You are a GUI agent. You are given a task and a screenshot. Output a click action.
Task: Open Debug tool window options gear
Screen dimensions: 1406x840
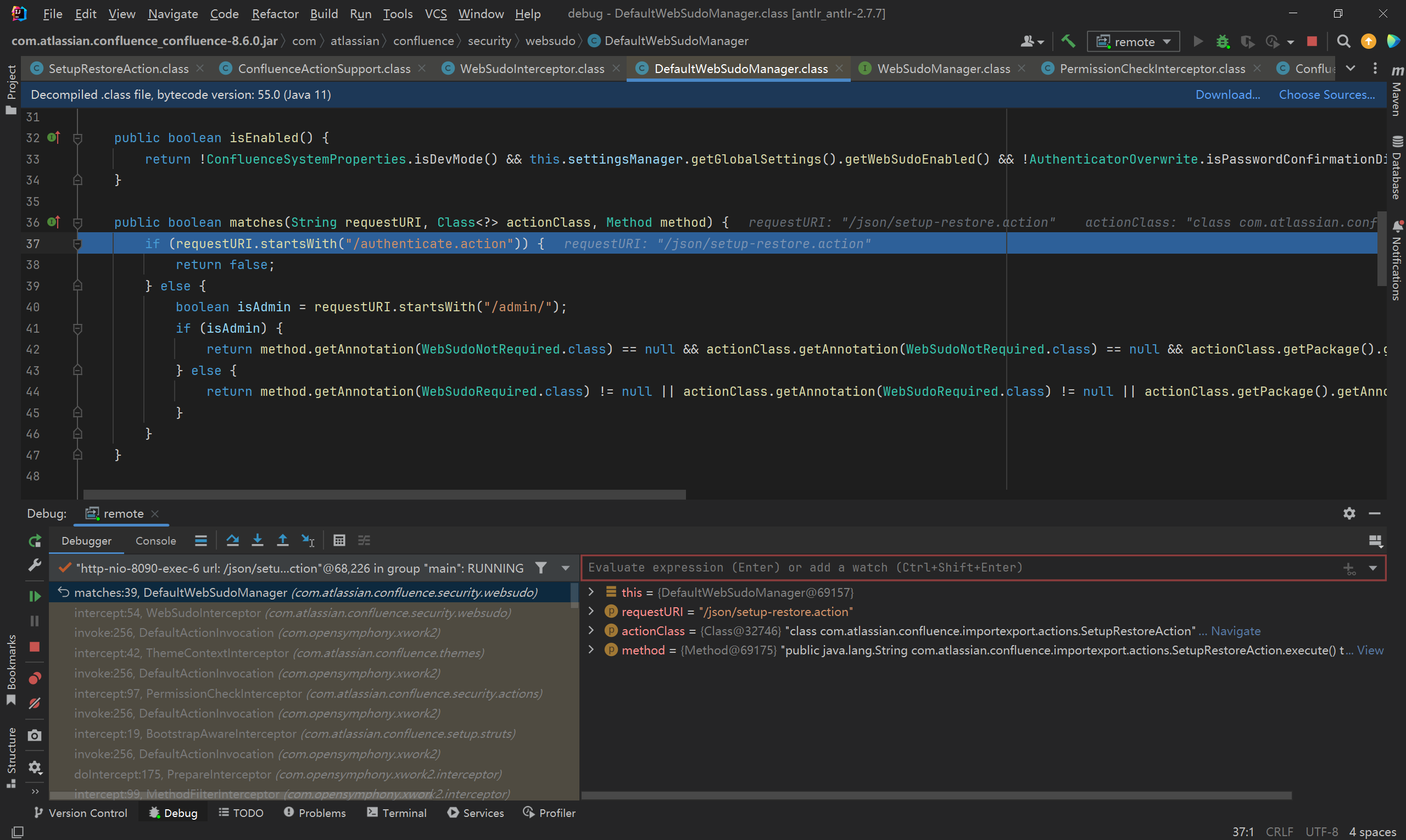pyautogui.click(x=1349, y=513)
